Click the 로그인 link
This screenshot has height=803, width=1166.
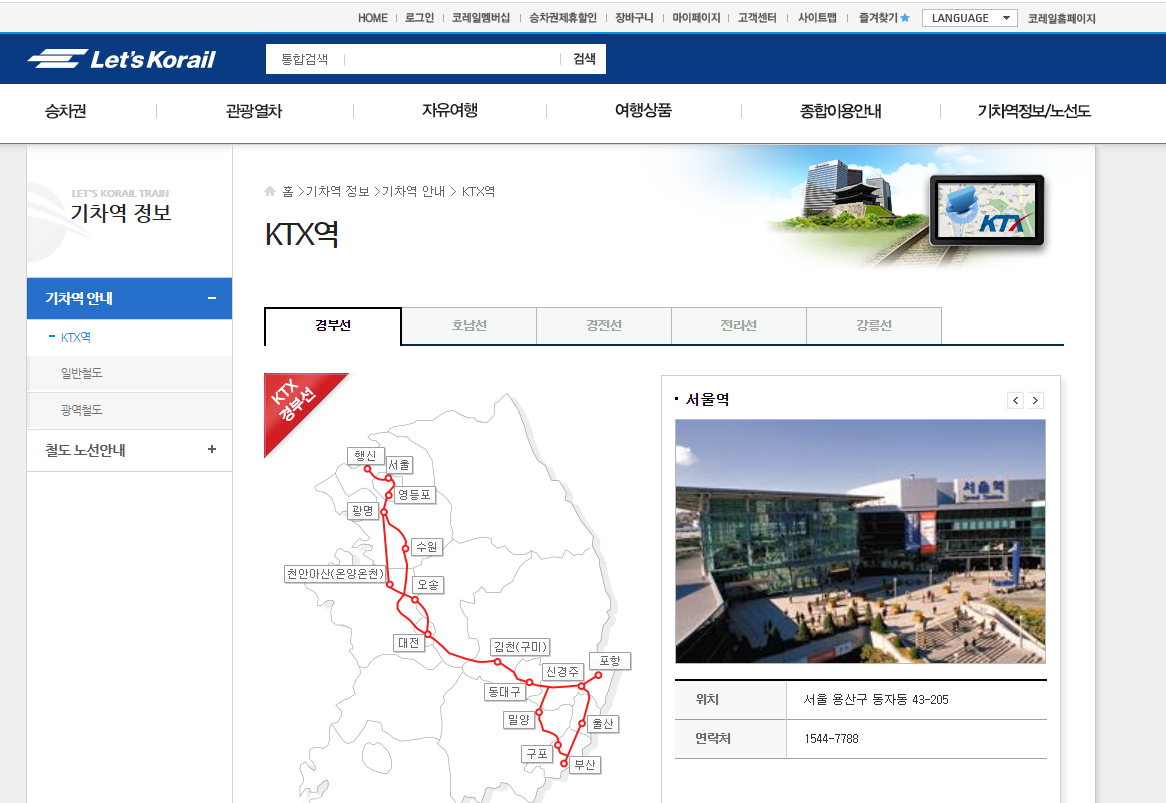pyautogui.click(x=419, y=18)
